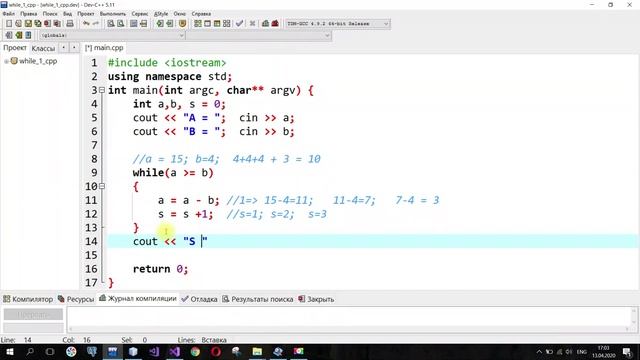Click code line 9 'while(a >= b)'
The width and height of the screenshot is (640, 360).
pyautogui.click(x=173, y=173)
